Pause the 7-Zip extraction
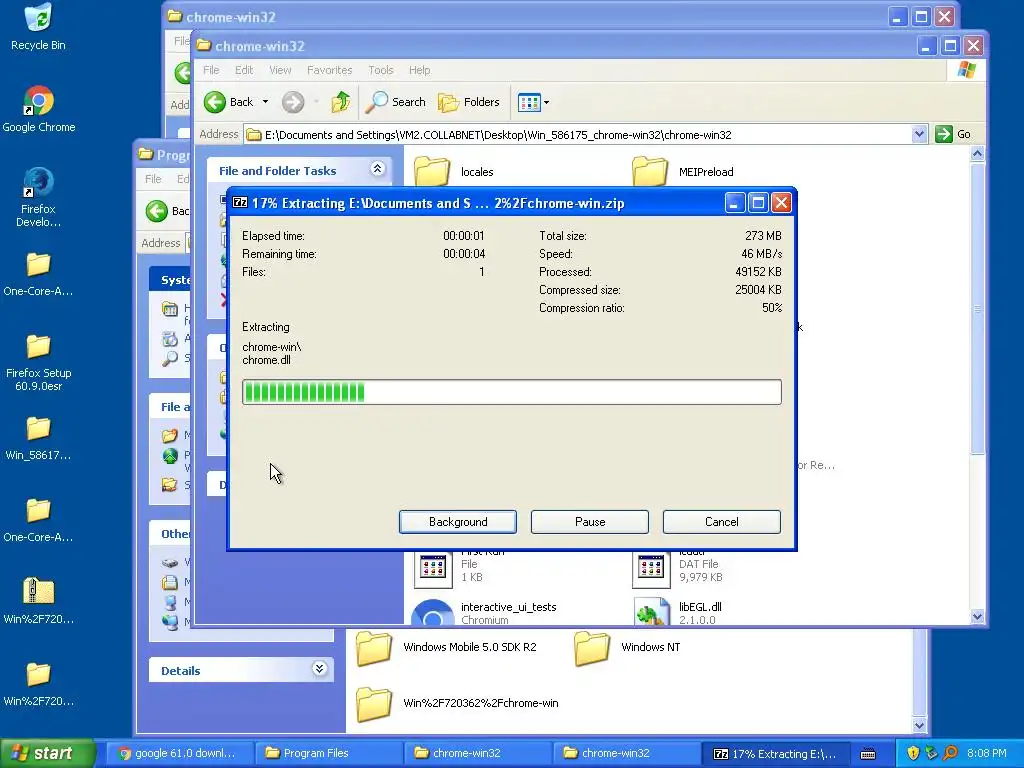This screenshot has width=1024, height=768. pyautogui.click(x=590, y=522)
